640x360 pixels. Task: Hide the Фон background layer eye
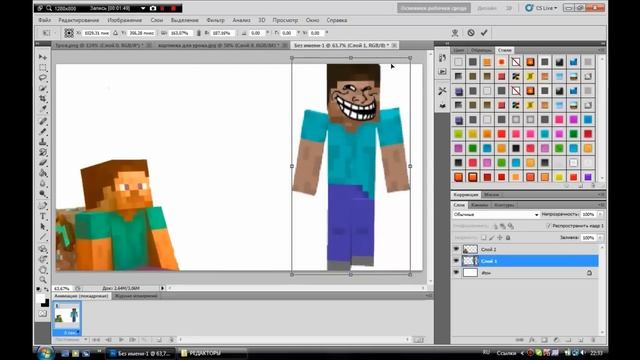coord(456,272)
